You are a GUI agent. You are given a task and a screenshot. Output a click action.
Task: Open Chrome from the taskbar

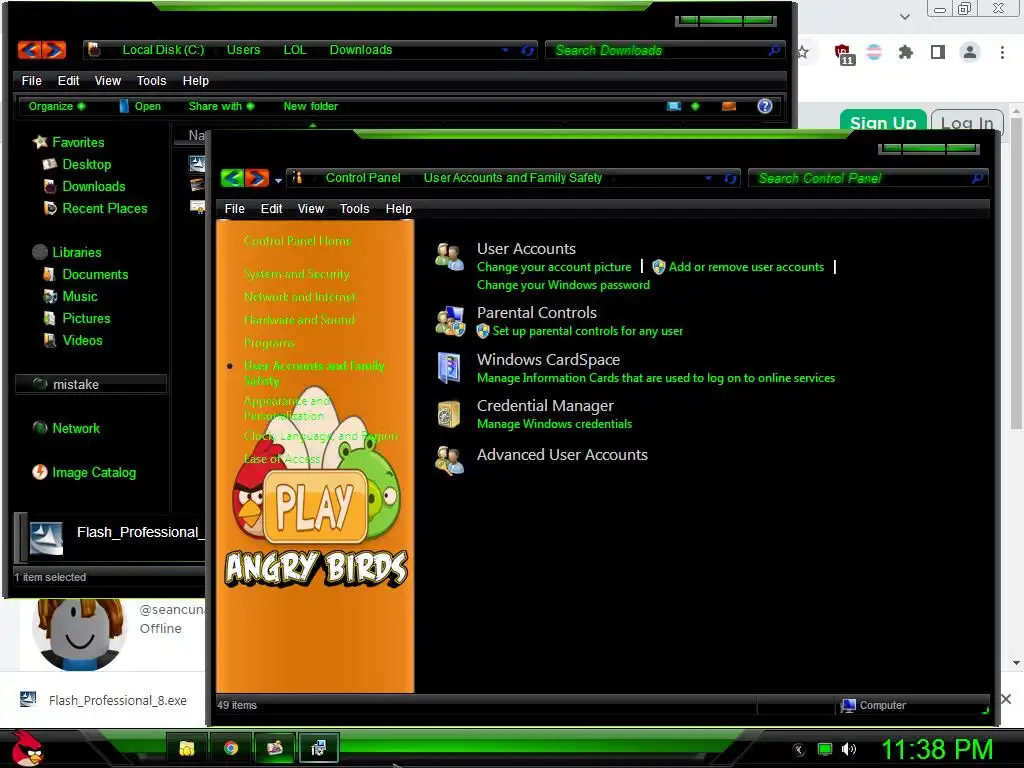pyautogui.click(x=231, y=748)
